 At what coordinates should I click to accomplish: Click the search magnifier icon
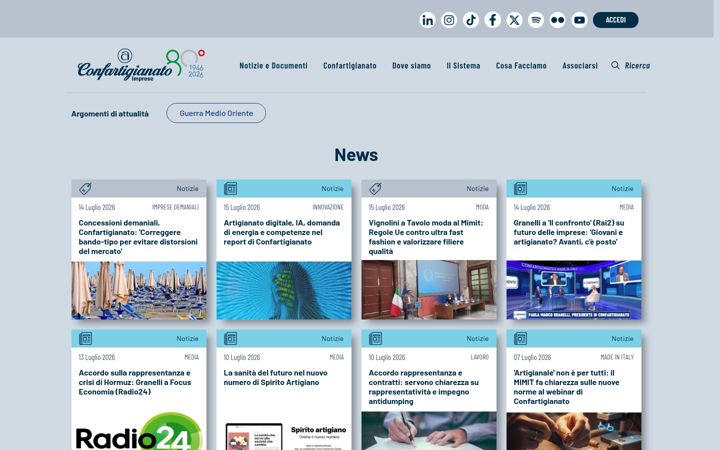click(615, 65)
